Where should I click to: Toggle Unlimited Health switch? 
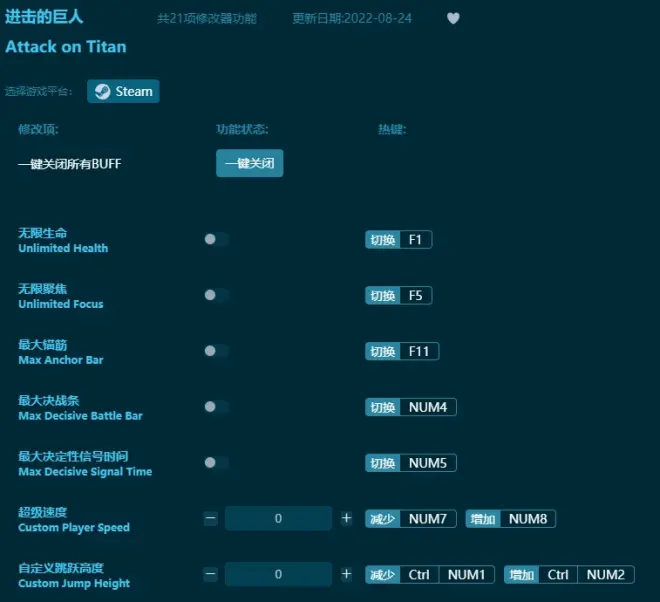click(216, 240)
